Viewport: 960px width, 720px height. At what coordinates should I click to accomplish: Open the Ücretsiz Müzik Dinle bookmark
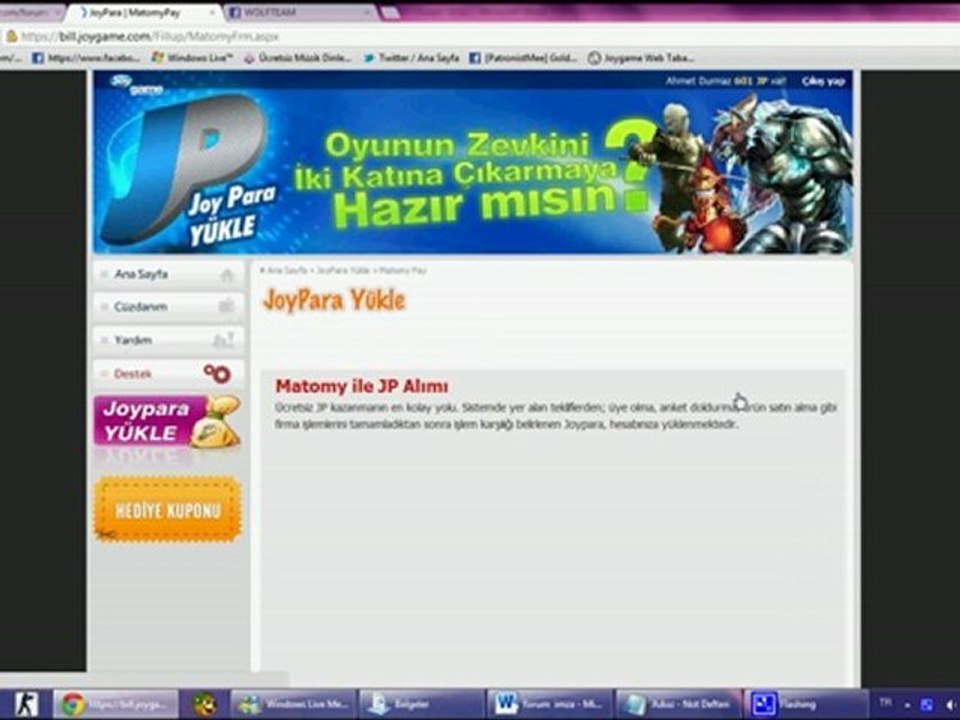[x=298, y=58]
